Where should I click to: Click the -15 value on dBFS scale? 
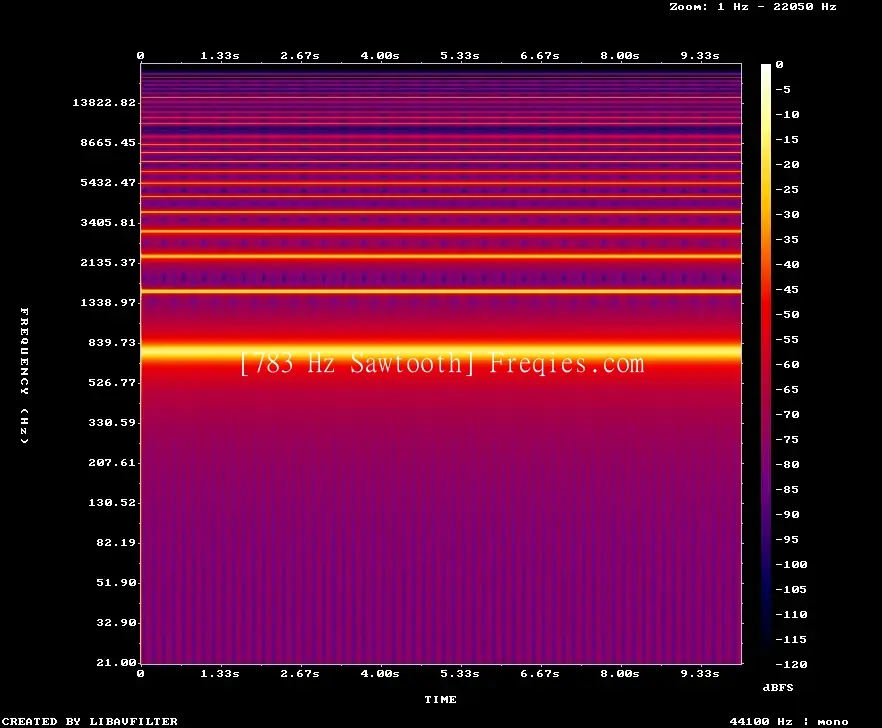(787, 140)
